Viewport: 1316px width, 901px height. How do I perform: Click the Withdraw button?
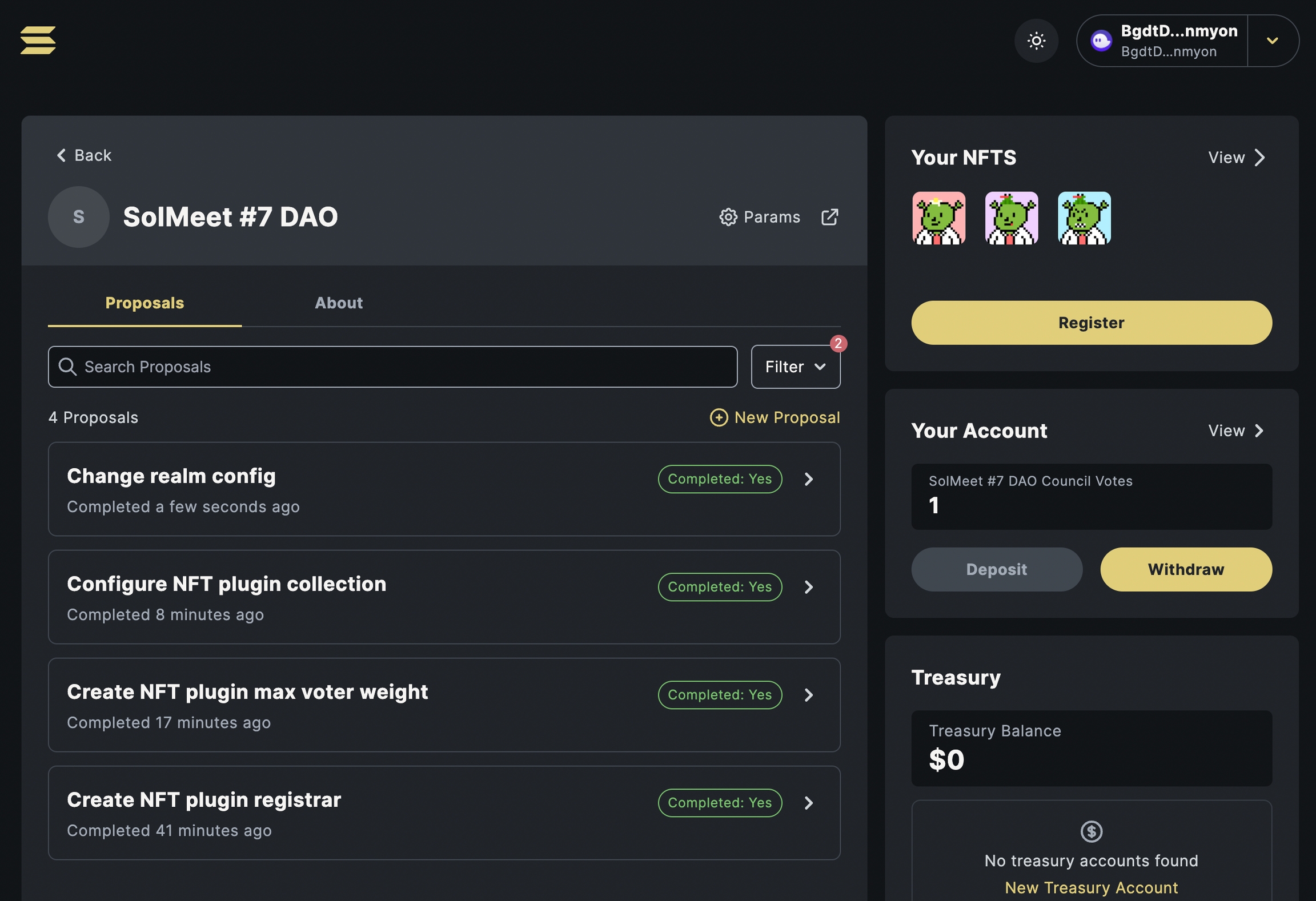pyautogui.click(x=1186, y=569)
